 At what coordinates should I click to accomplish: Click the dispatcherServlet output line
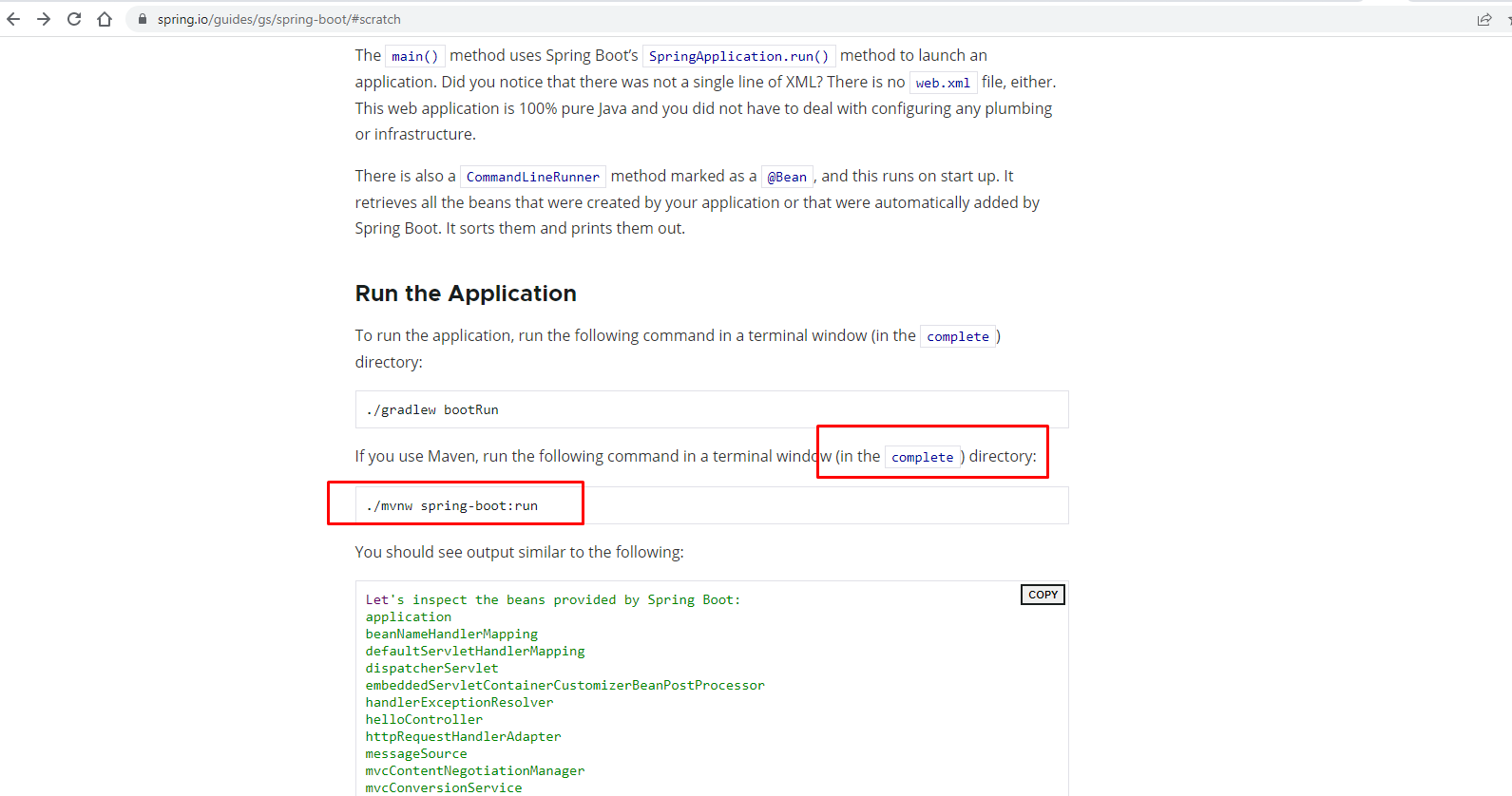(432, 668)
